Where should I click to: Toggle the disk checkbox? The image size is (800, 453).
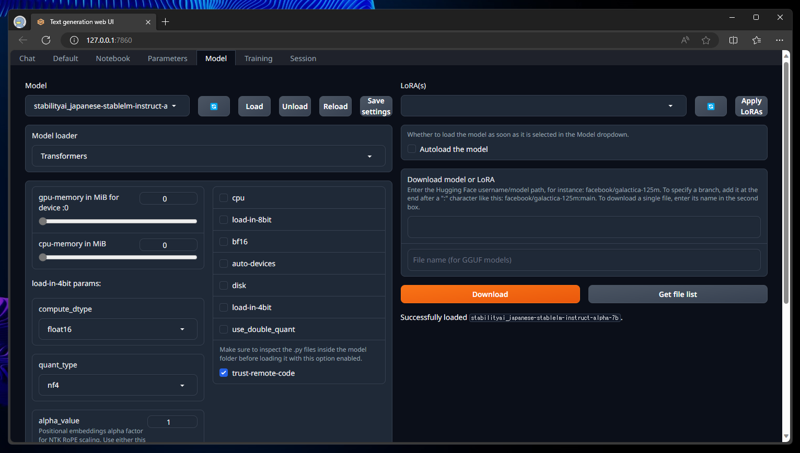coord(223,285)
